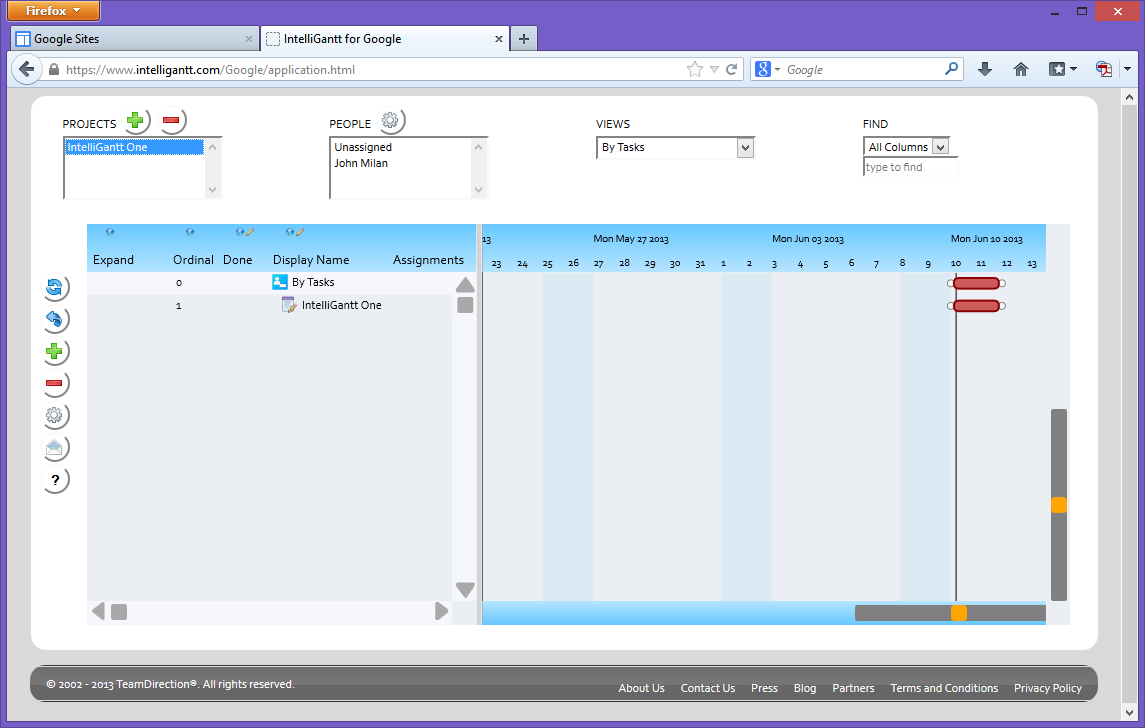This screenshot has height=728, width=1145.
Task: Click the envelope icon in the left toolbar
Action: [x=56, y=447]
